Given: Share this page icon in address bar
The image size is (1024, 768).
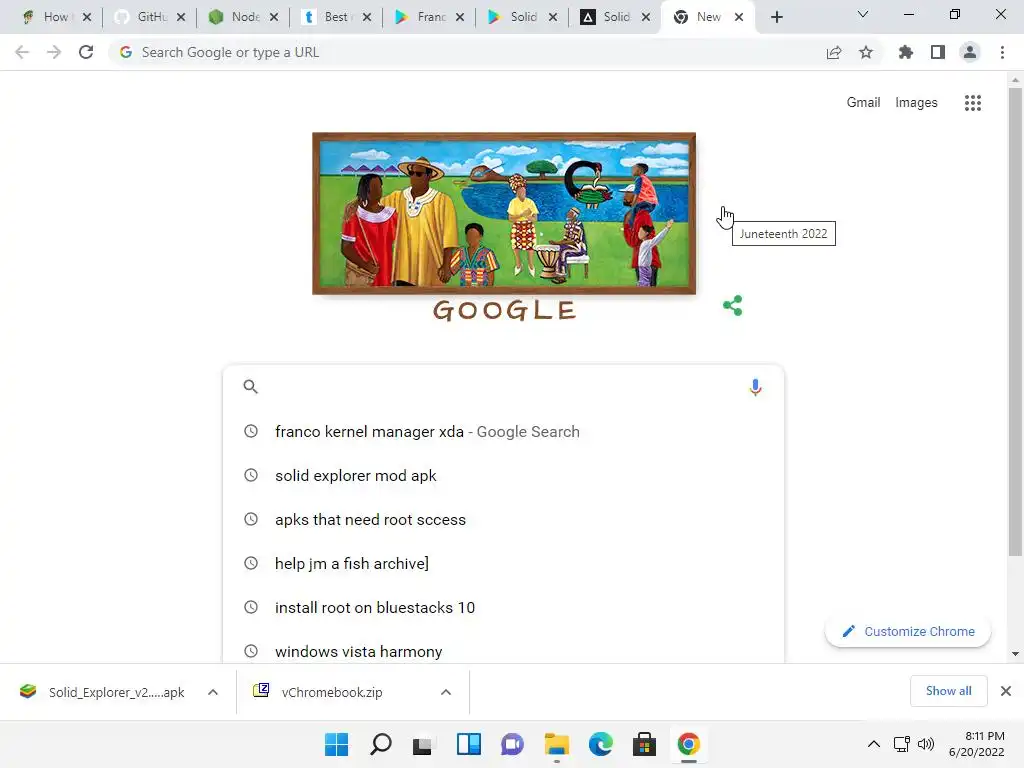Looking at the screenshot, I should [x=834, y=52].
